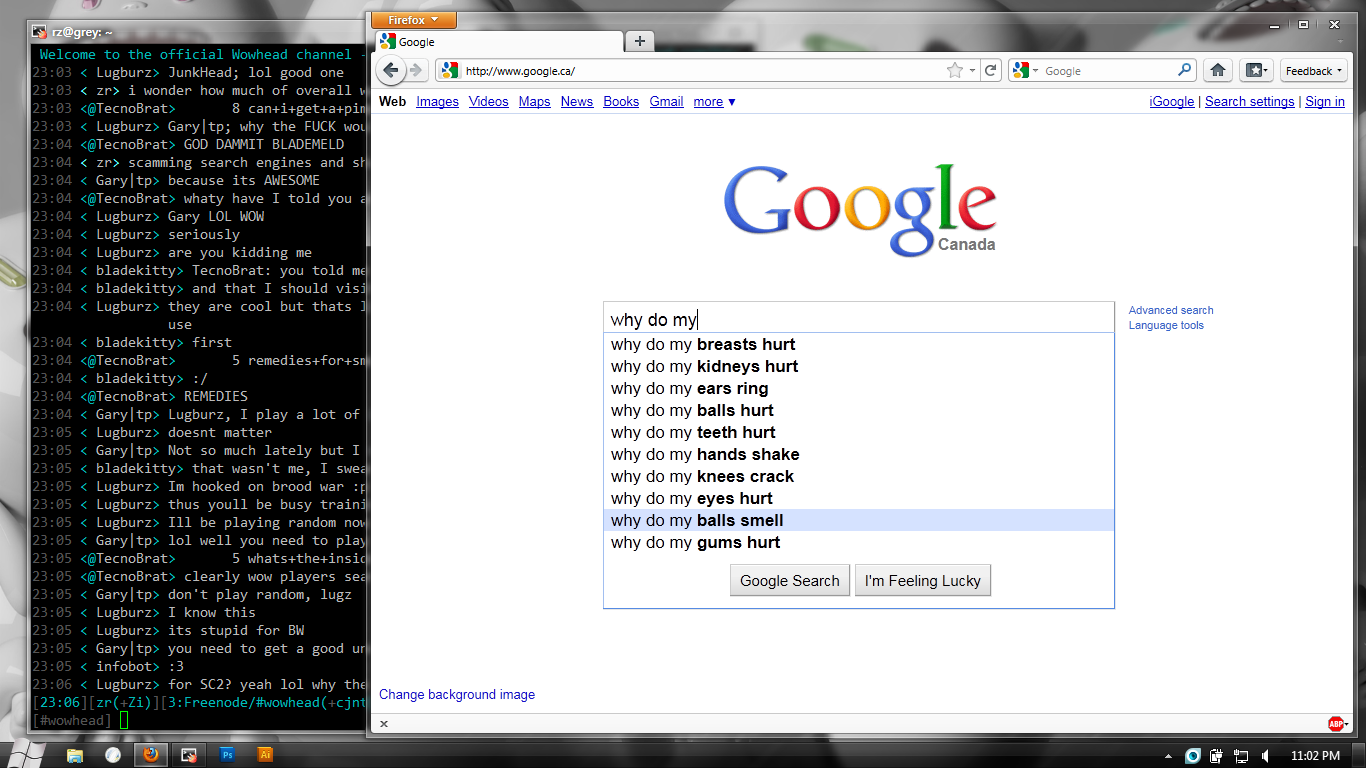Open the address bar history dropdown arrow
Screen dimensions: 1366x768
[971, 71]
